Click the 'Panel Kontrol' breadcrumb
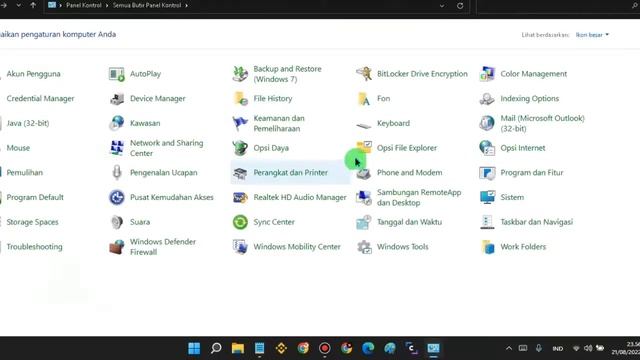The width and height of the screenshot is (640, 360). click(84, 5)
